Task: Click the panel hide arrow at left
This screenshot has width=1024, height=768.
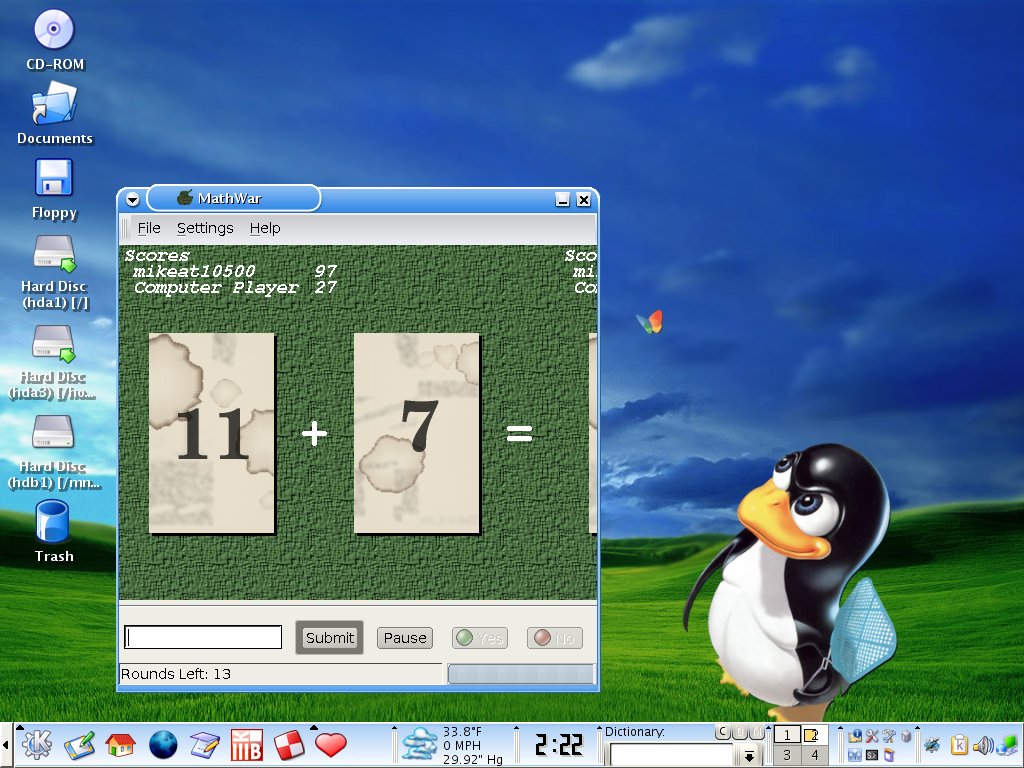Action: (x=6, y=744)
